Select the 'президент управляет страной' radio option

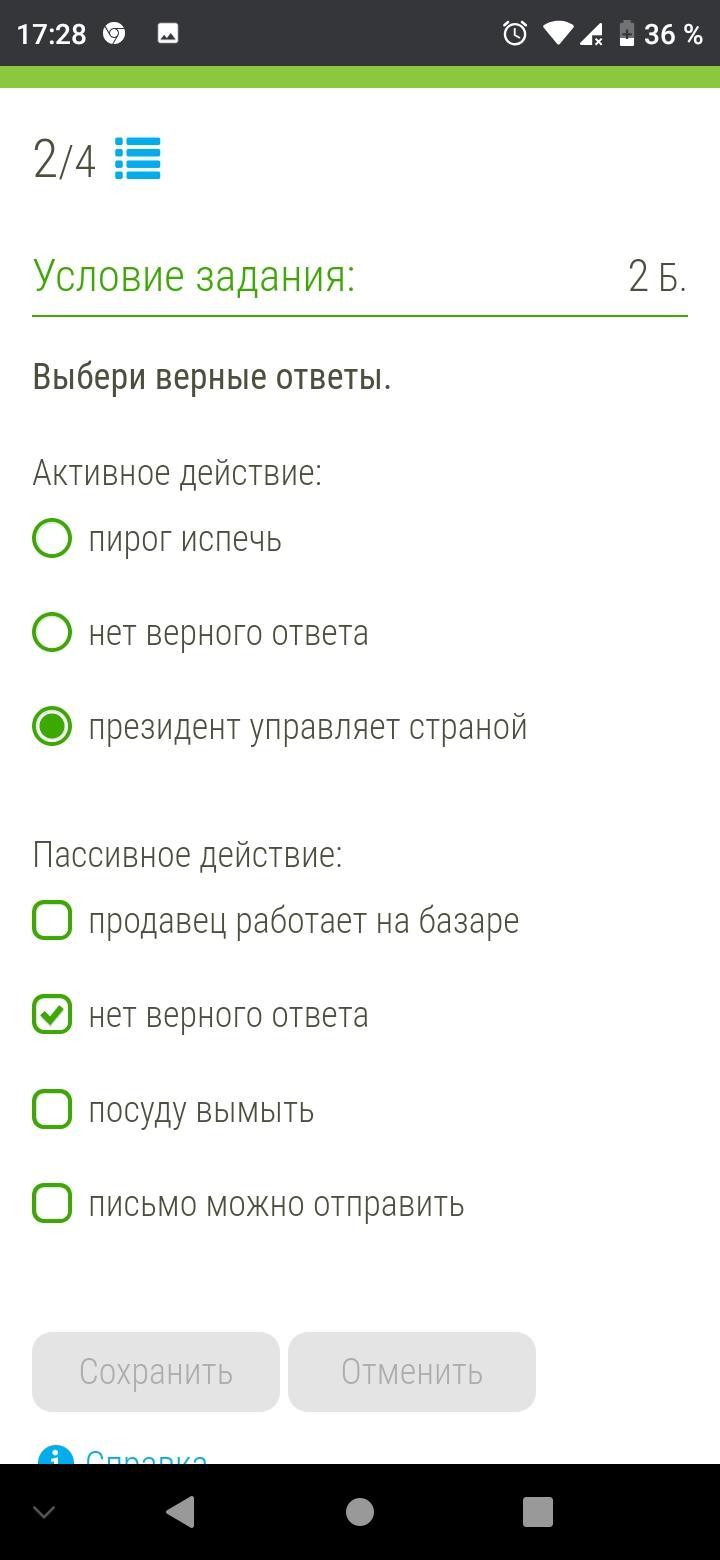[x=52, y=727]
